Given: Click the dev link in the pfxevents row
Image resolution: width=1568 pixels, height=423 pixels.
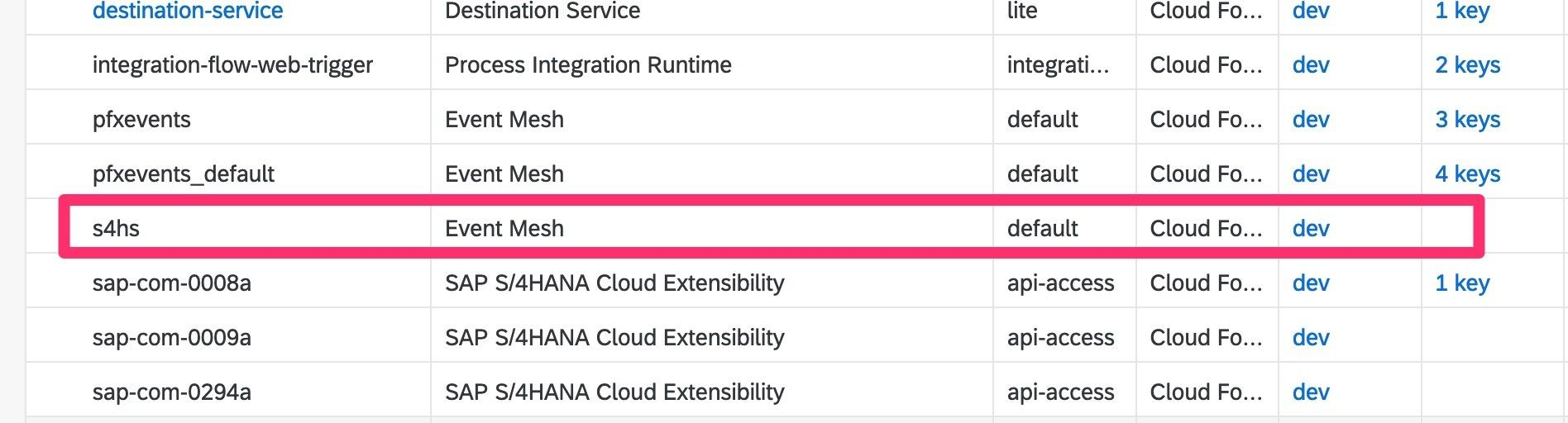Looking at the screenshot, I should click(x=1311, y=120).
